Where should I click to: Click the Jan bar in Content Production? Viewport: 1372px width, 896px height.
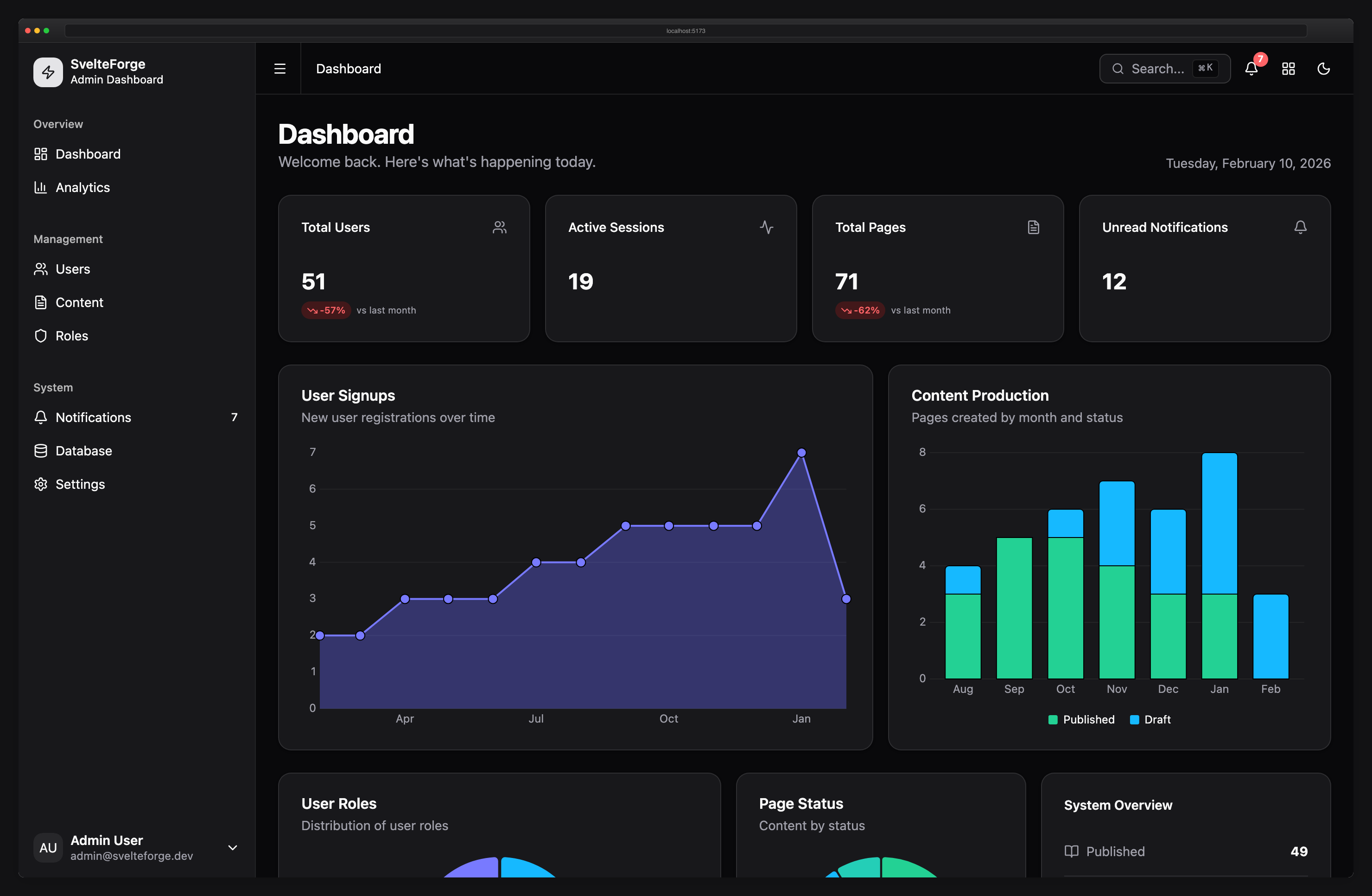coord(1219,565)
